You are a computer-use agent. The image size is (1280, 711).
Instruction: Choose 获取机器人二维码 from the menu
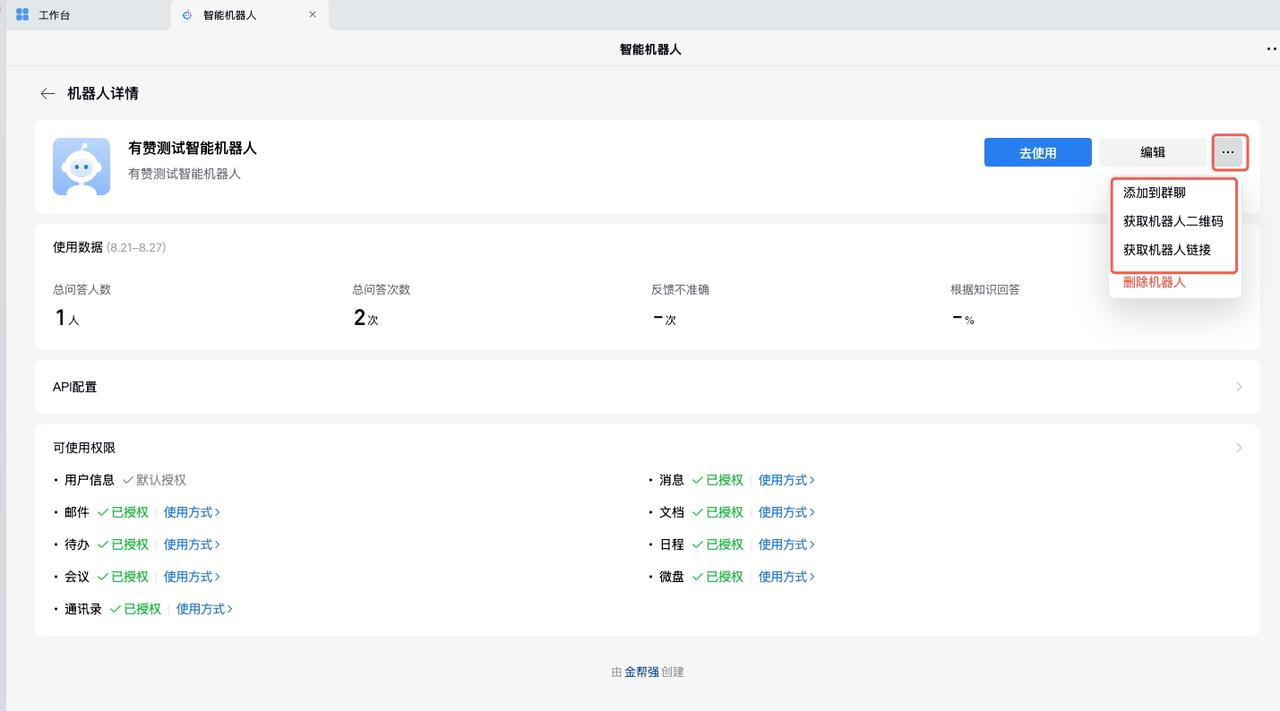1175,221
